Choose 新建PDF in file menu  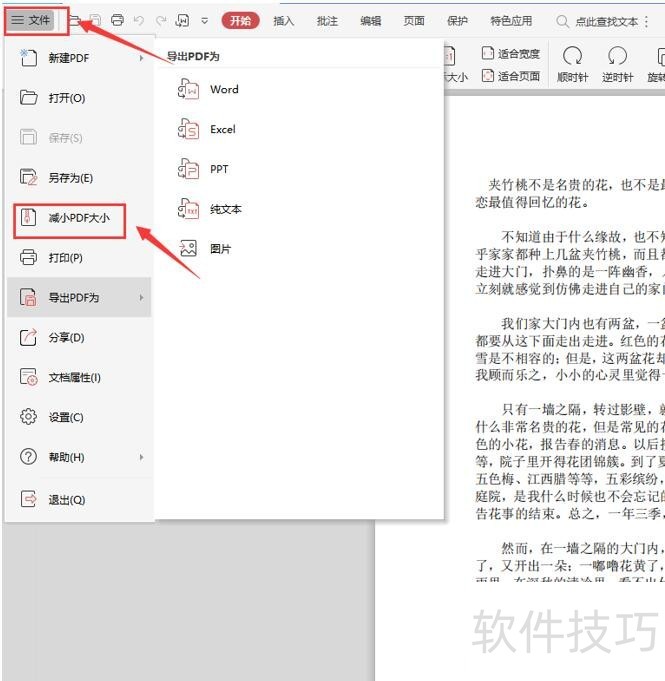tap(79, 58)
